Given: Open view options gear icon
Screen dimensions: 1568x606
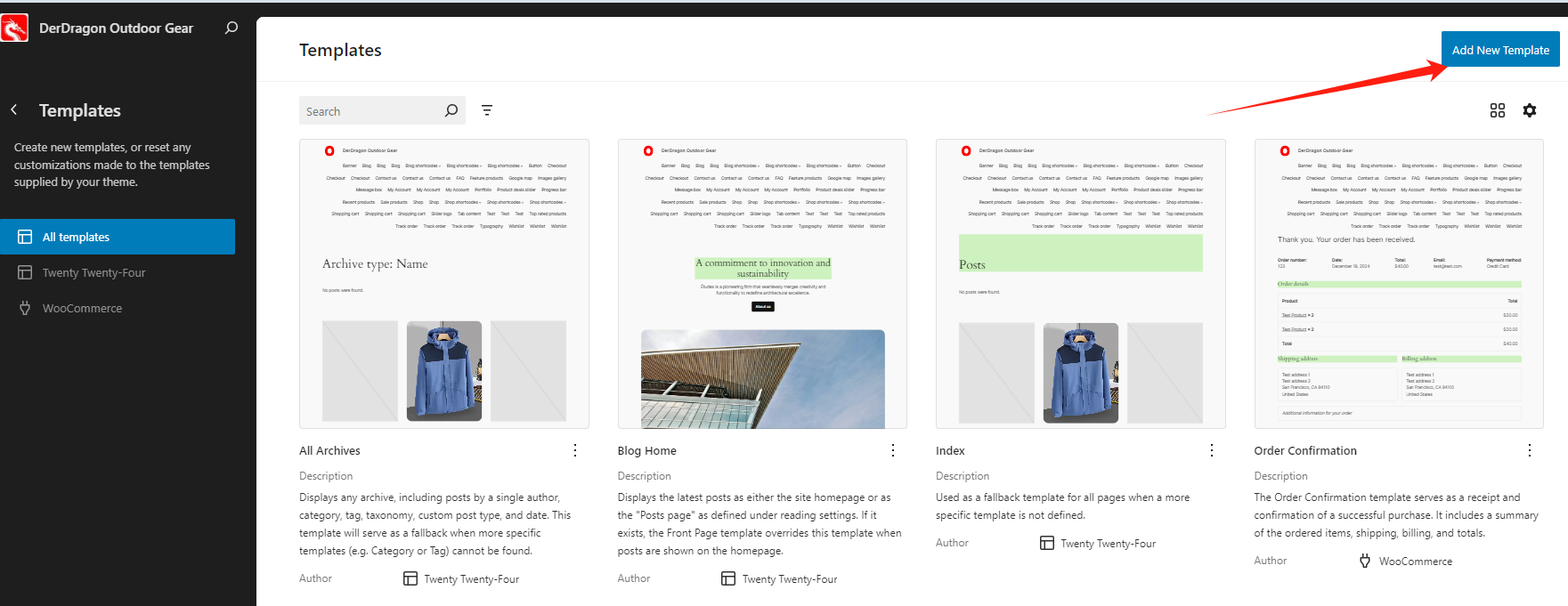Looking at the screenshot, I should pos(1530,110).
